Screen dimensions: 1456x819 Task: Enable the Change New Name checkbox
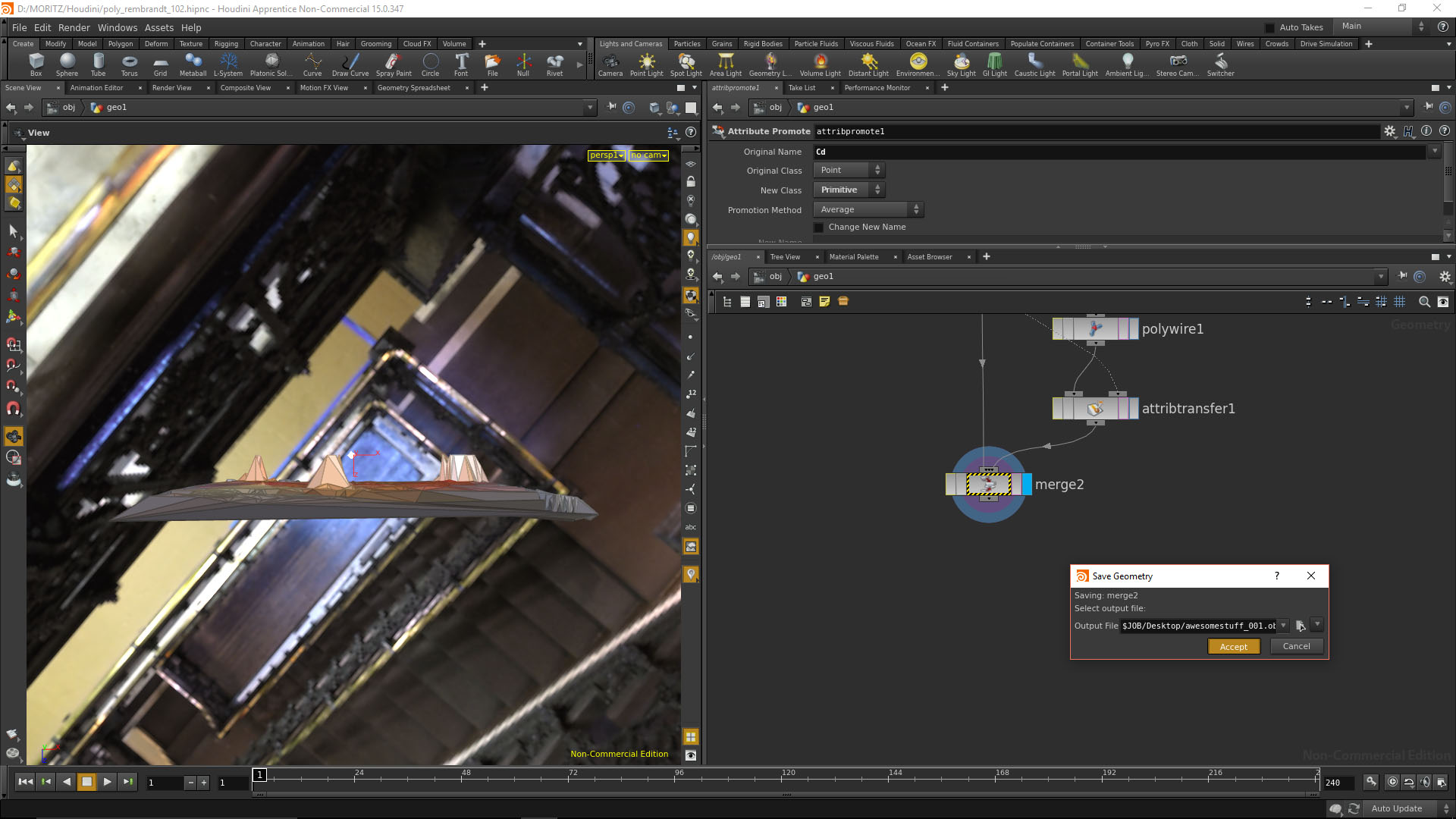point(819,227)
